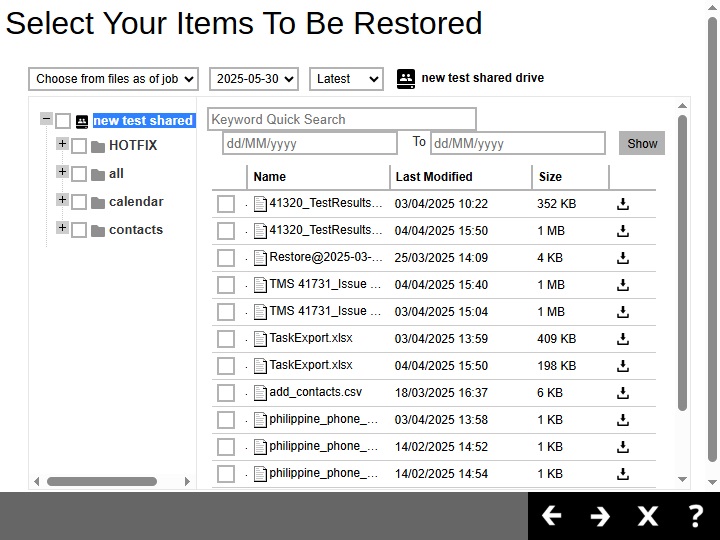Image resolution: width=720 pixels, height=540 pixels.
Task: Check the new test shared root checkbox
Action: click(63, 121)
